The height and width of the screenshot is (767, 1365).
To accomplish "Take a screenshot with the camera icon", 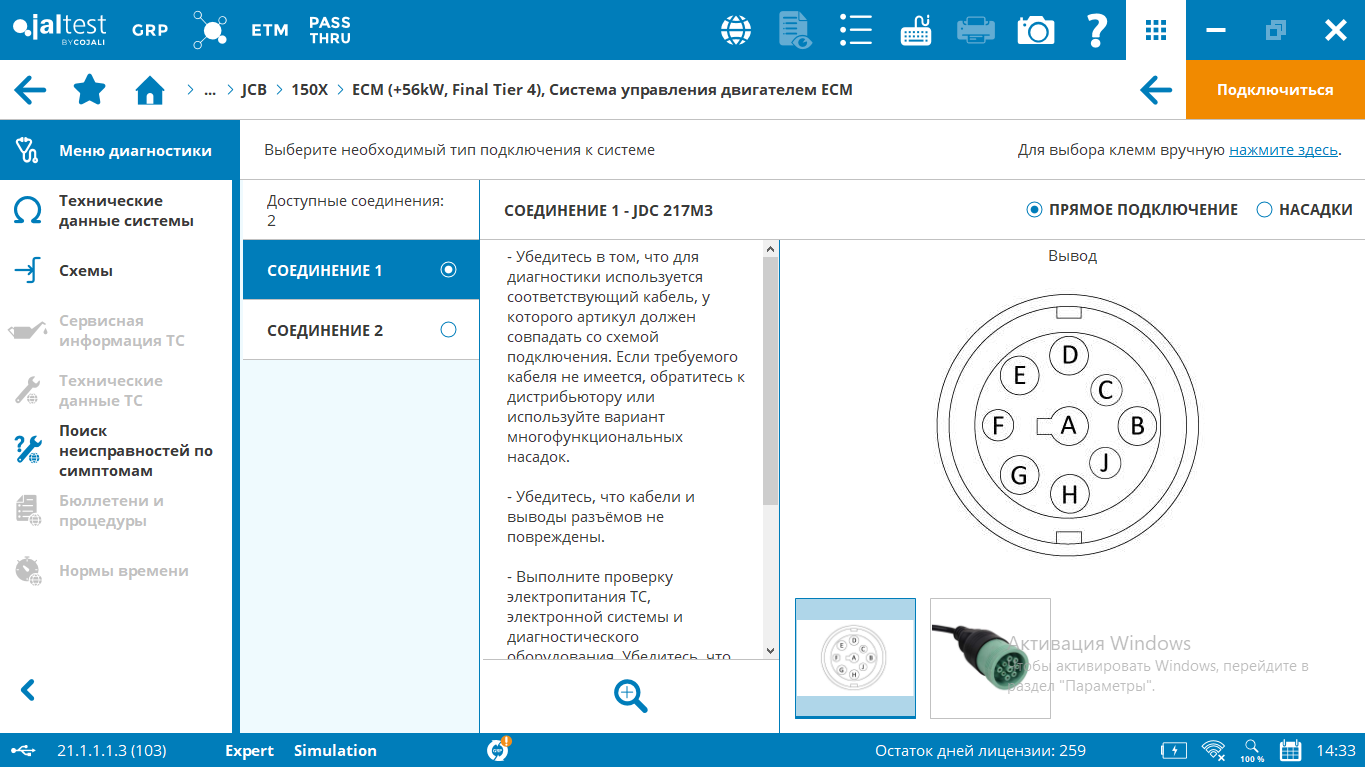I will [1036, 30].
